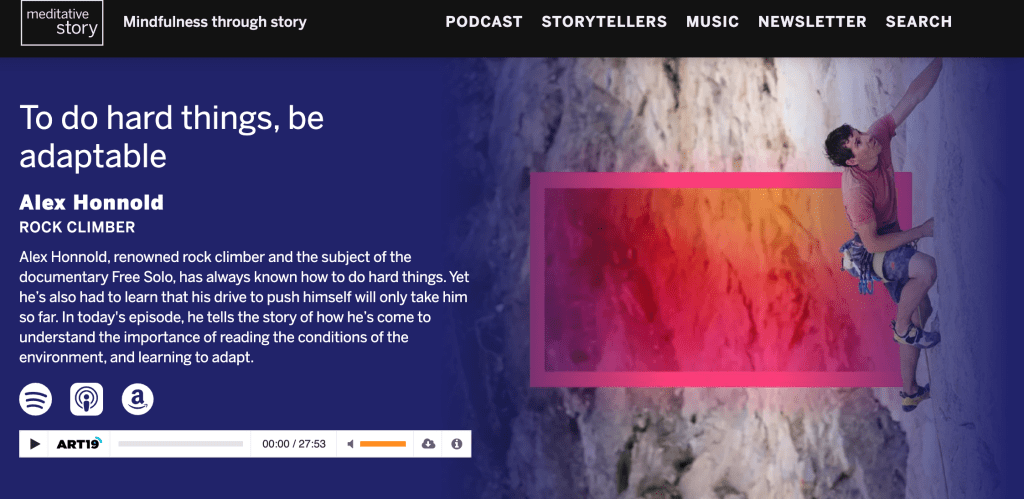Image resolution: width=1024 pixels, height=499 pixels.
Task: Open the STORYTELLERS menu item
Action: (604, 22)
